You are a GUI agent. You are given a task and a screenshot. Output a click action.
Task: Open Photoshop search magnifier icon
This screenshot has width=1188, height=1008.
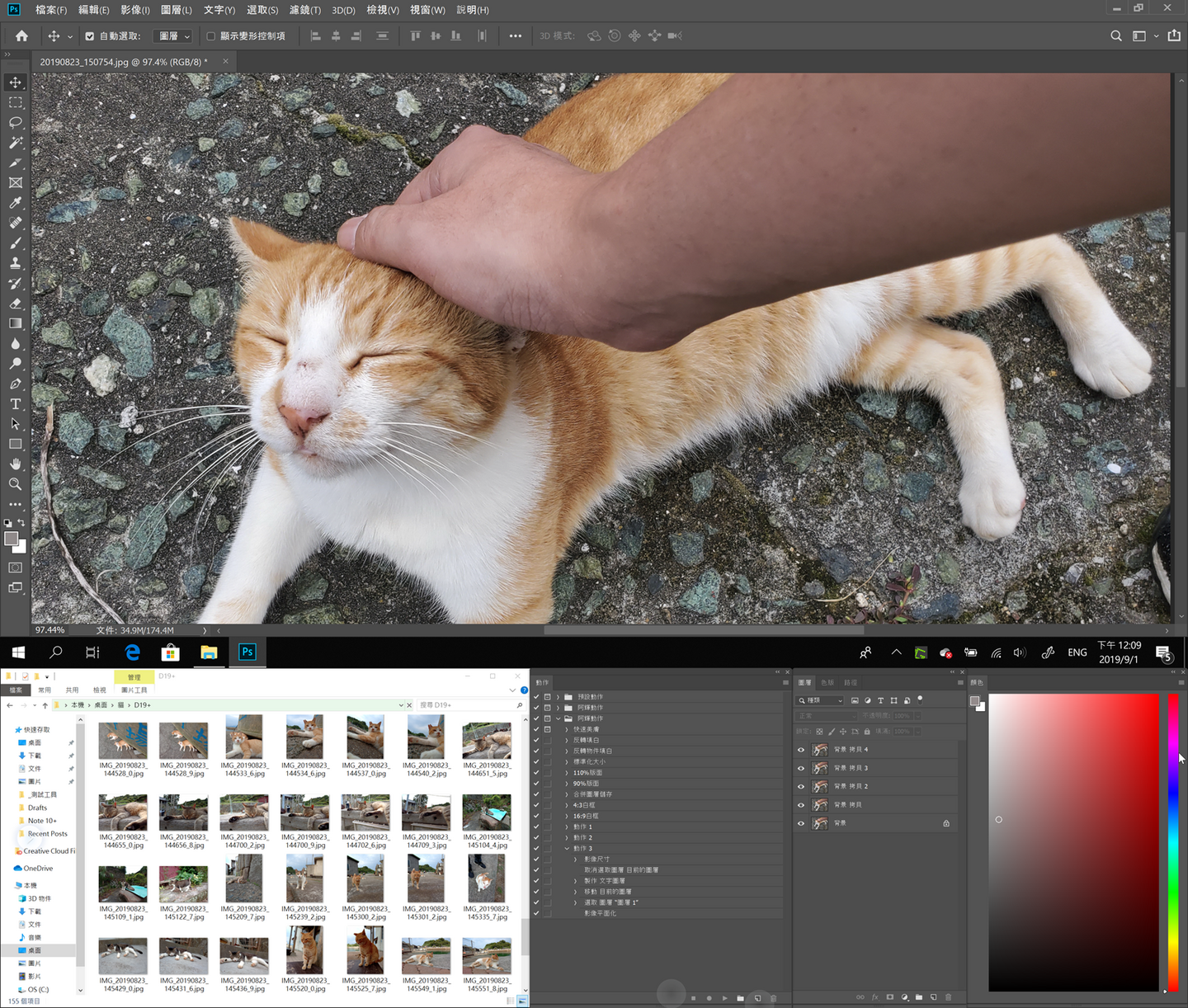1115,36
